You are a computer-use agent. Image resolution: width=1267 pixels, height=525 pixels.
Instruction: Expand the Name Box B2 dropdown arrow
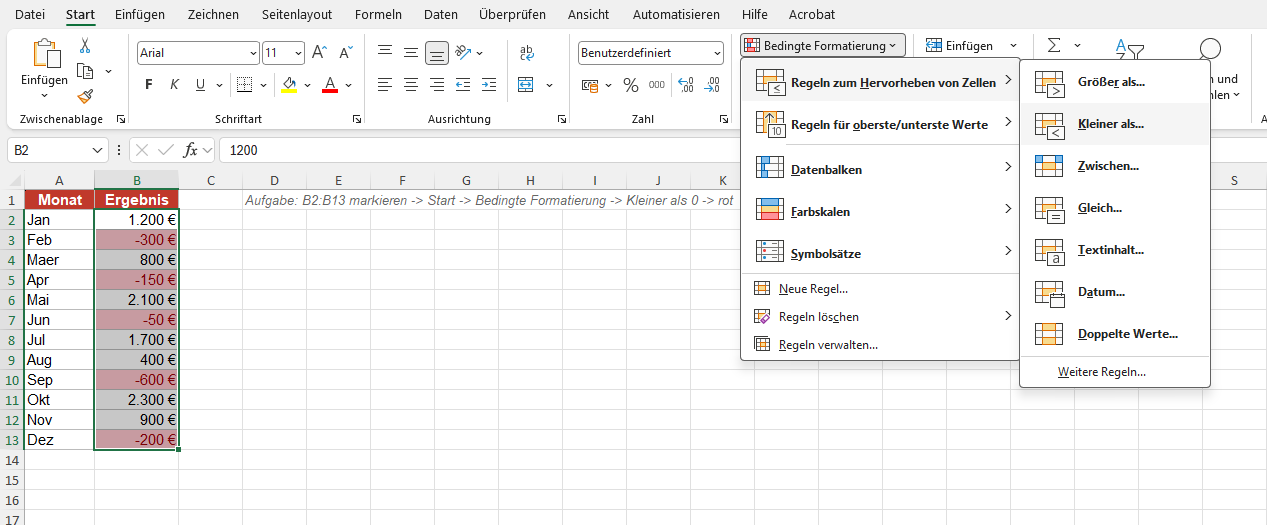[98, 150]
